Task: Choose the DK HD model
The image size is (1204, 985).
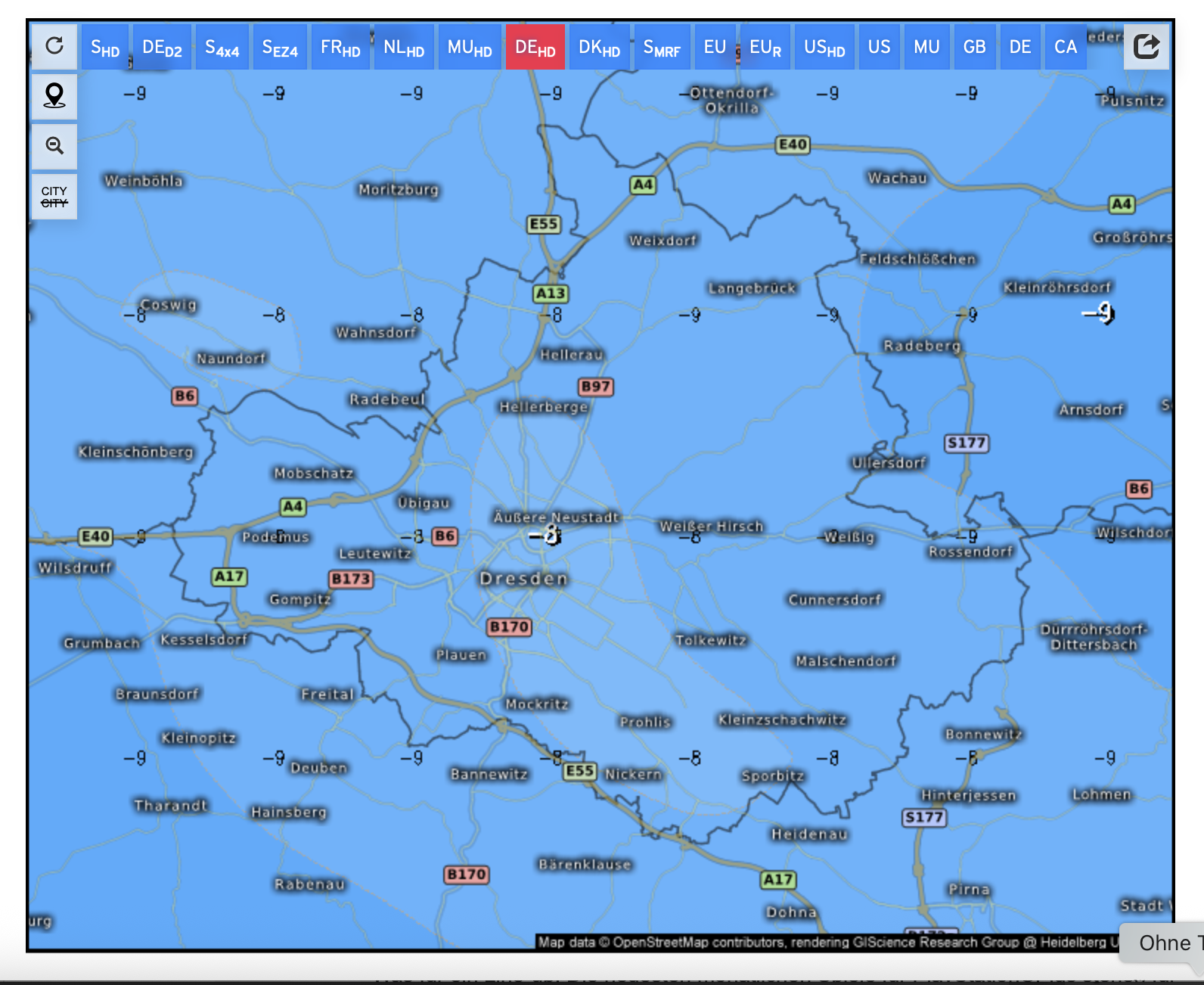Action: (599, 48)
